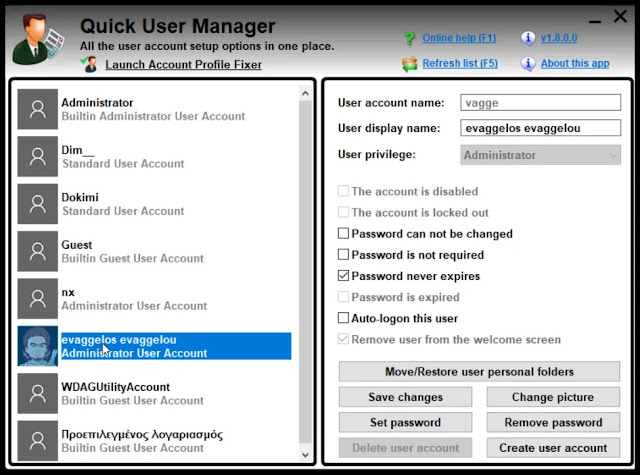Select Administrator in the user list
Viewport: 640px width, 475px height.
154,109
